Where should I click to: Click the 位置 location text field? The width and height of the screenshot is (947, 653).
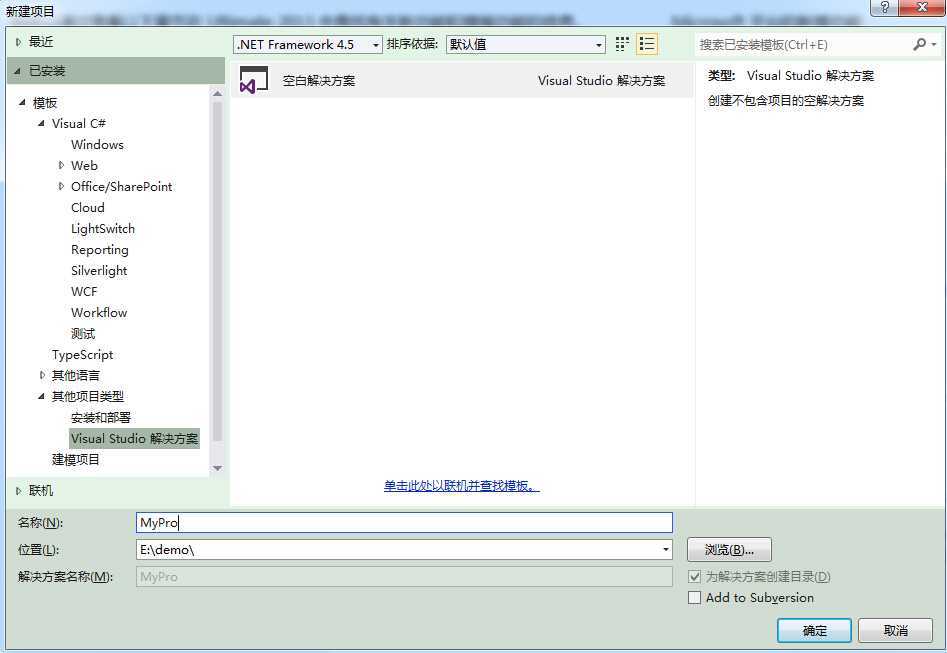click(397, 550)
